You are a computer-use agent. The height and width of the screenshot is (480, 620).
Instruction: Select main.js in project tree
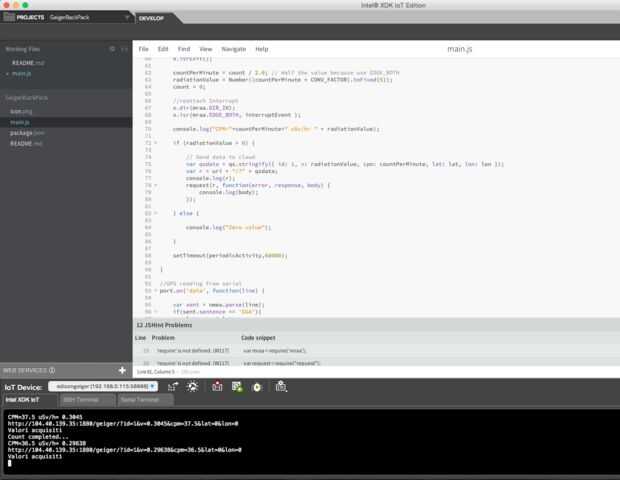[x=20, y=122]
